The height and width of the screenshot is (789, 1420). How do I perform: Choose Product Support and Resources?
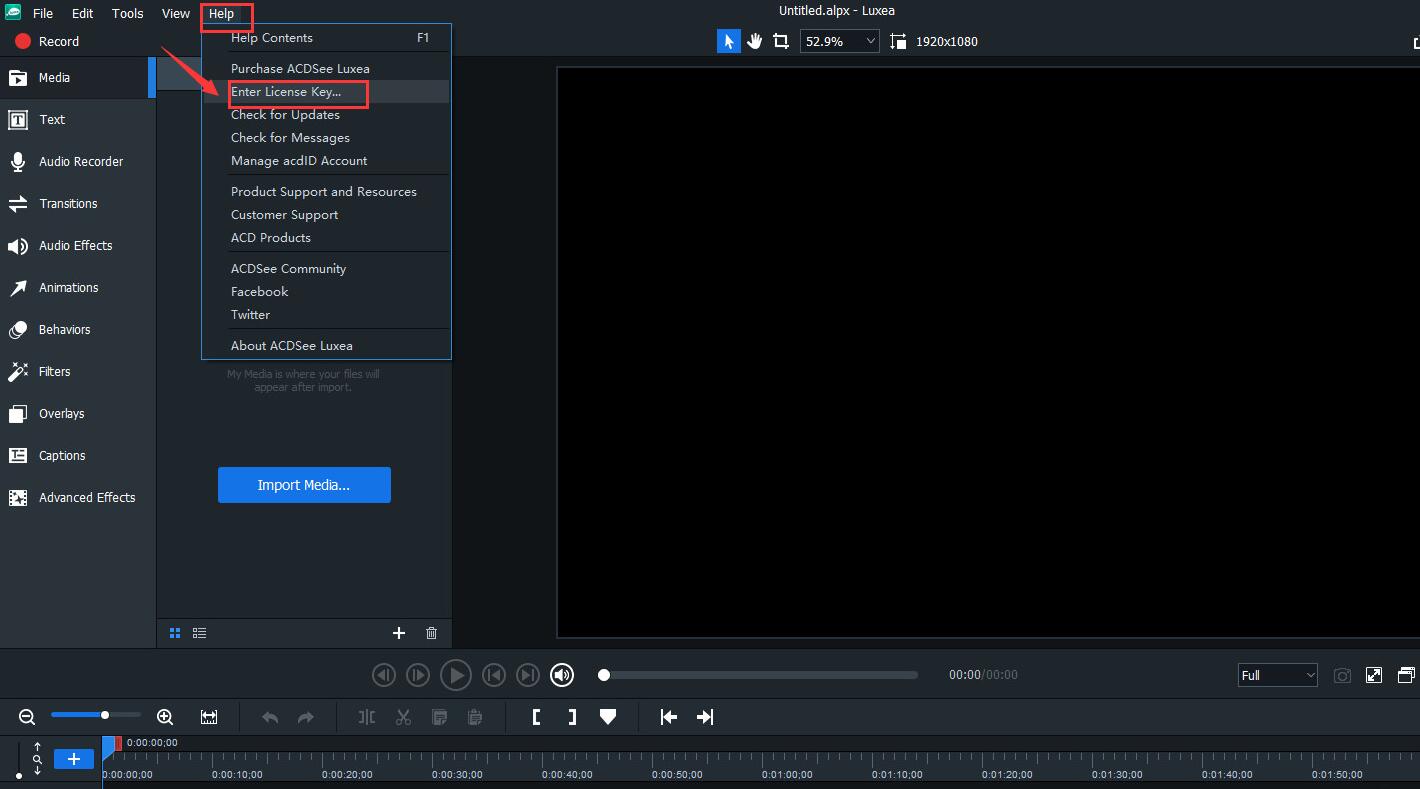click(326, 191)
